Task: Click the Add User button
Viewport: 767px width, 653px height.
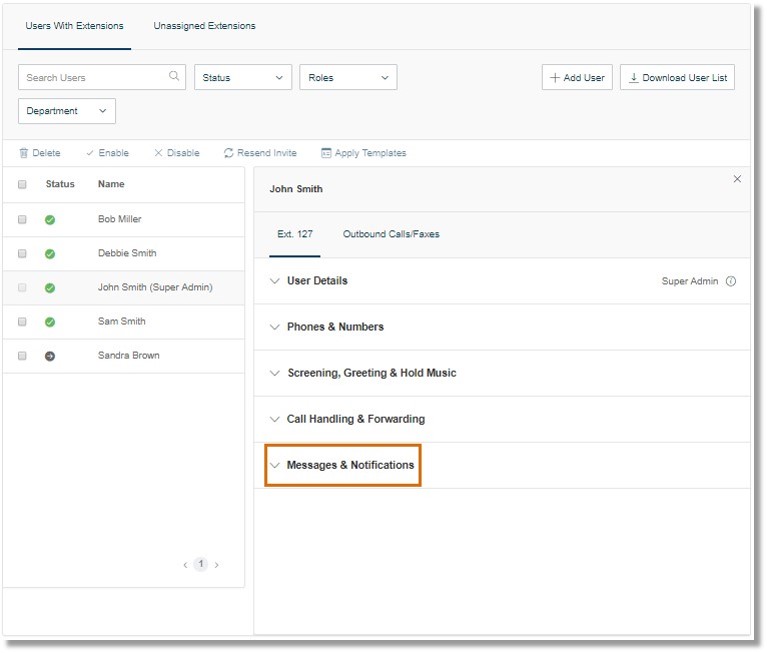Action: tap(577, 77)
